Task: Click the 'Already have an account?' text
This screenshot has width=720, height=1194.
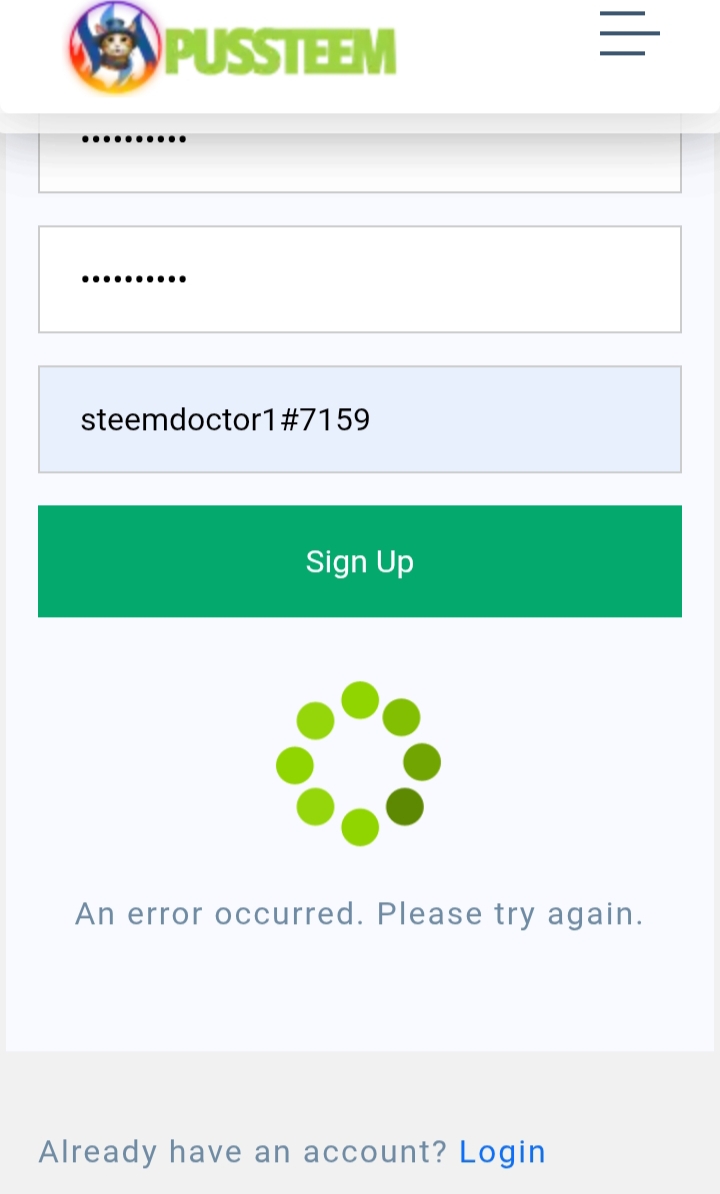Action: tap(243, 1152)
